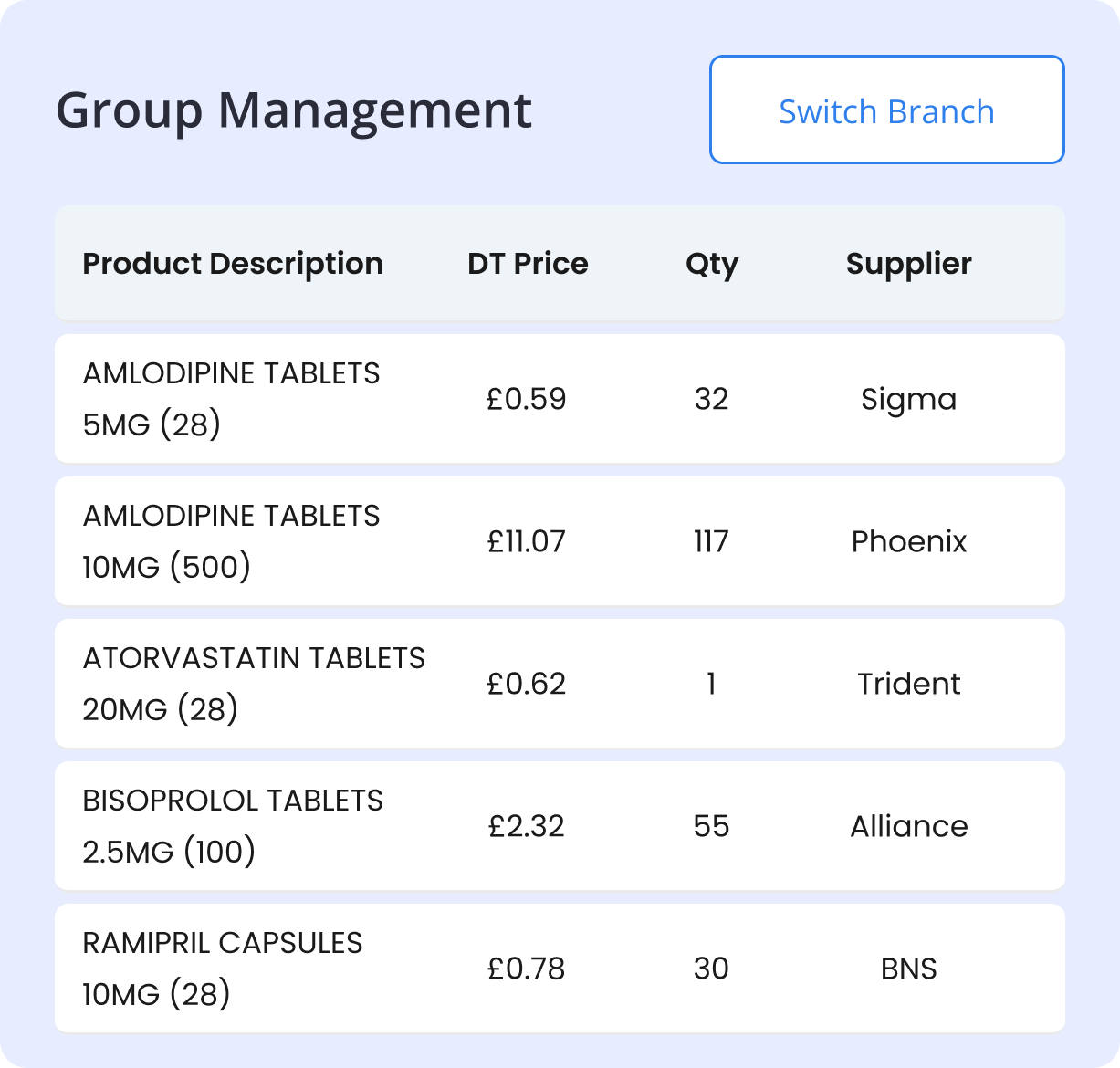The width and height of the screenshot is (1120, 1068).
Task: Click the quantity 1 for Atorvastatin
Action: click(x=711, y=683)
